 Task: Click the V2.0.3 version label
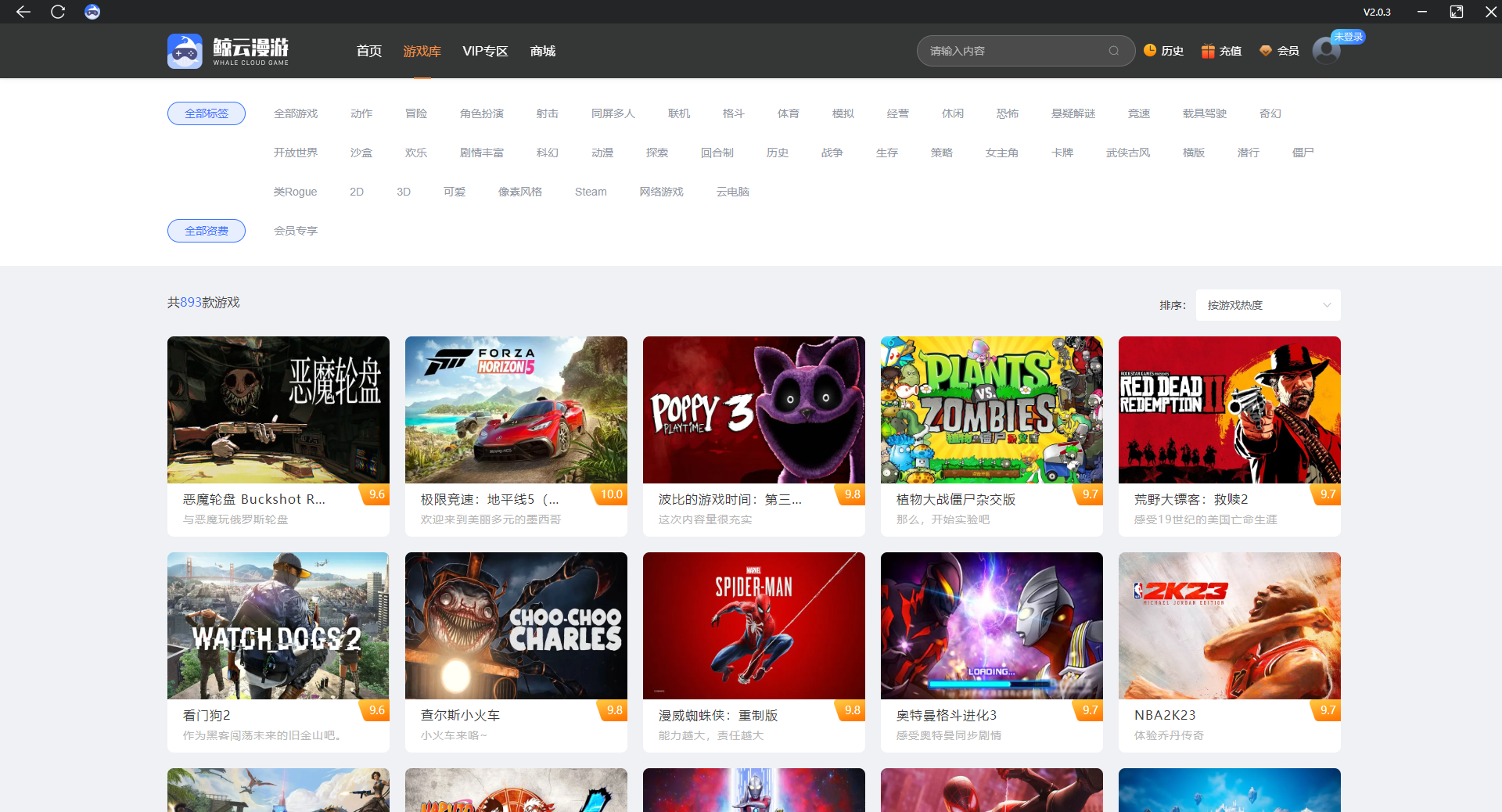click(1377, 12)
